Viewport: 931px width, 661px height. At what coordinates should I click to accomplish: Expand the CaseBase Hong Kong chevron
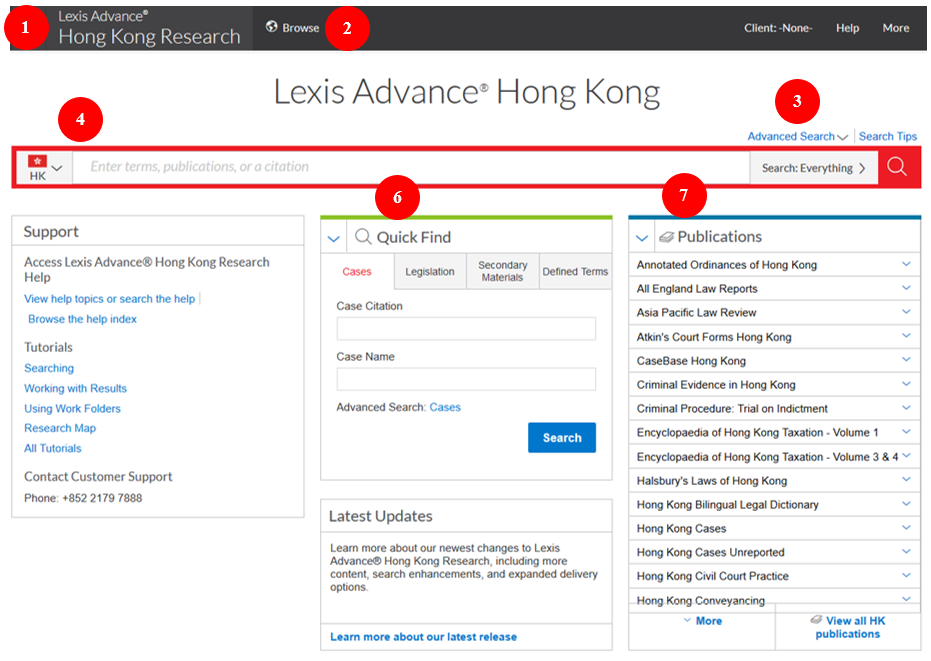click(x=906, y=360)
